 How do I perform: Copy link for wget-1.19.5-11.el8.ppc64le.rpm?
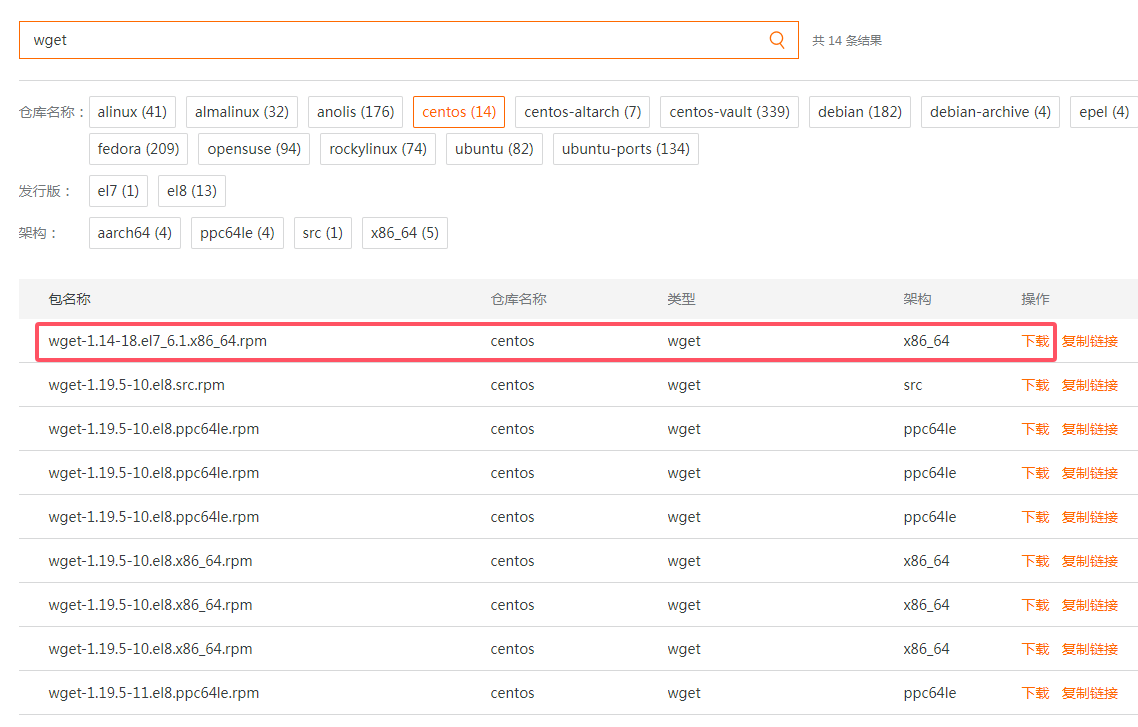coord(1090,693)
